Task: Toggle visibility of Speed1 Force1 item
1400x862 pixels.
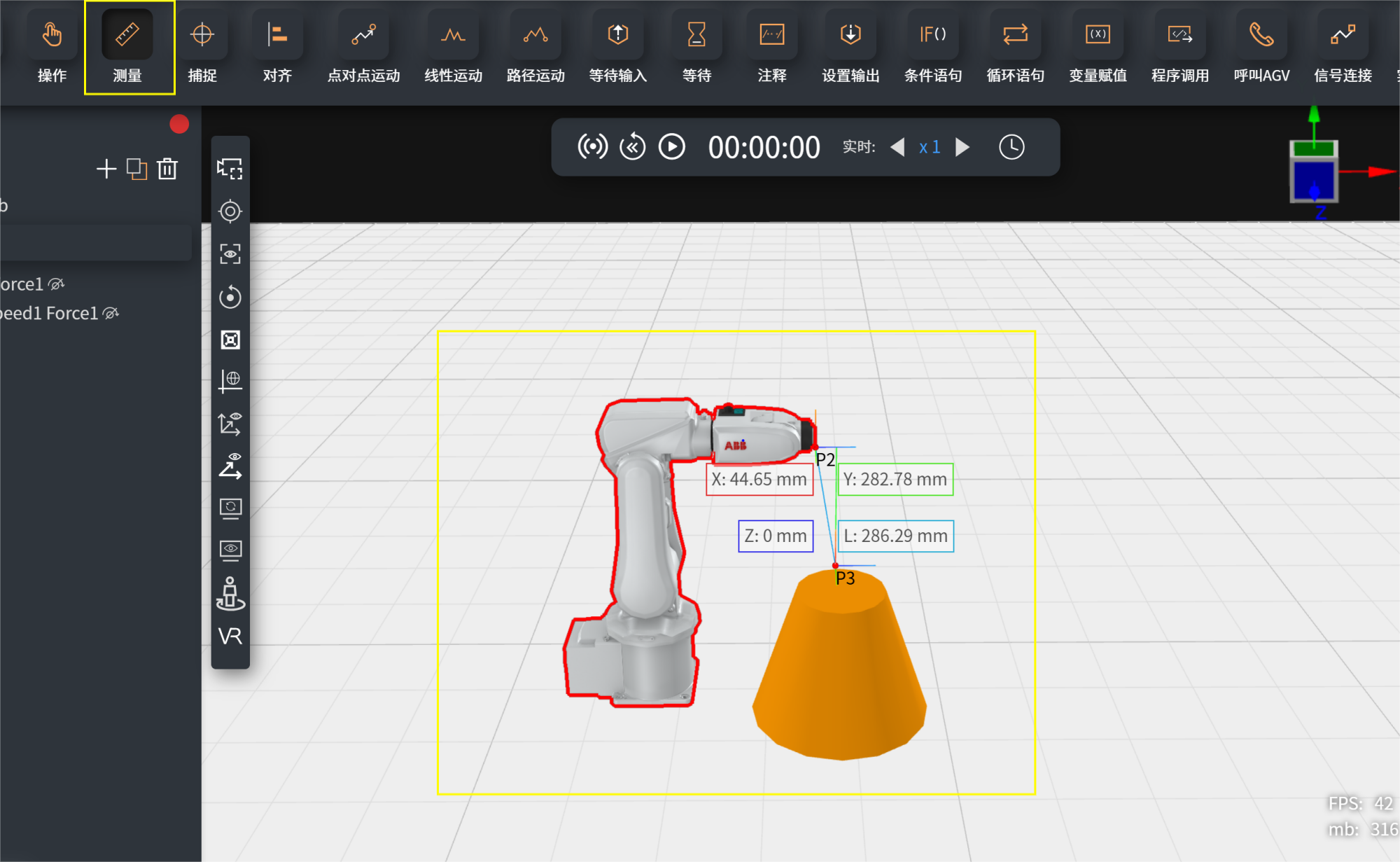Action: (x=111, y=313)
